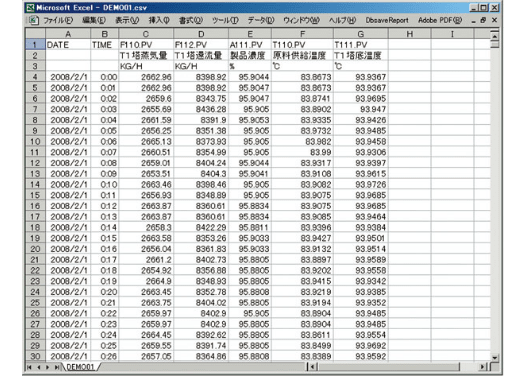Open the DbsaveReport menu
The height and width of the screenshot is (376, 525).
point(387,20)
